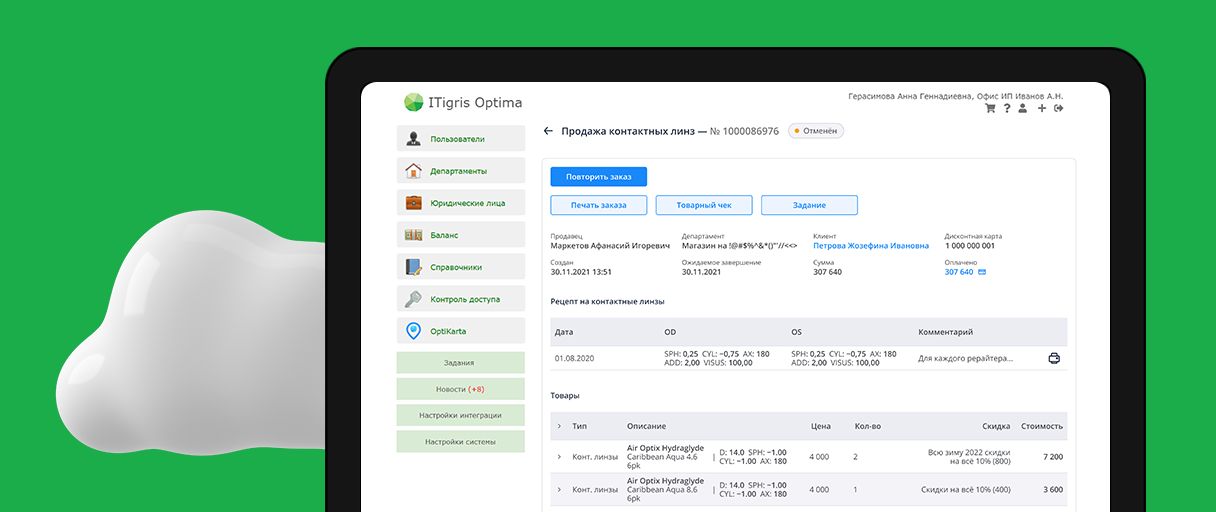Click user name Герасимова Анна Геннадиевна
Viewport: 1216px width, 512px height.
(x=910, y=96)
